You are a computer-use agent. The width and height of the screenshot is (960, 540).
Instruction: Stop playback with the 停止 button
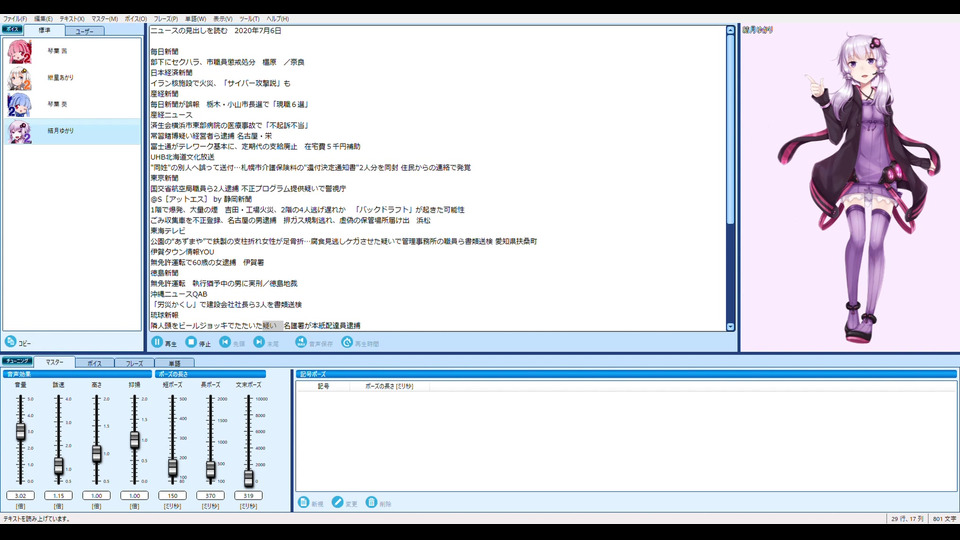192,342
